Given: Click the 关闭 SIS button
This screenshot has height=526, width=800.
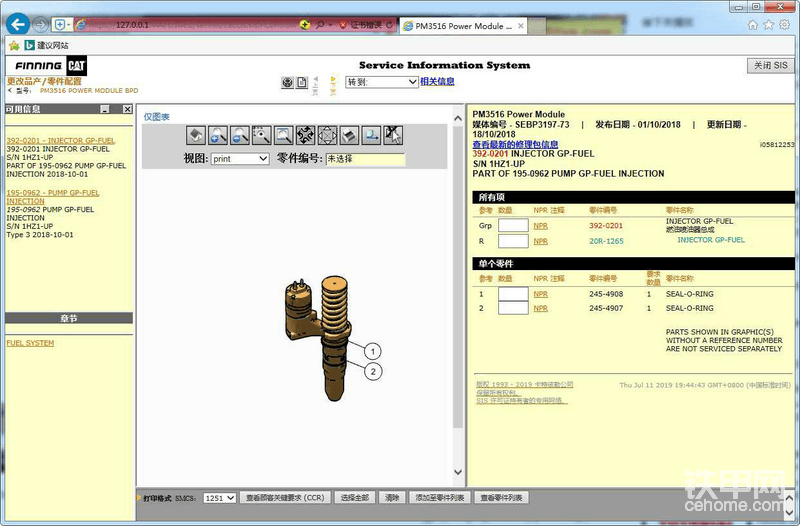Looking at the screenshot, I should point(770,65).
